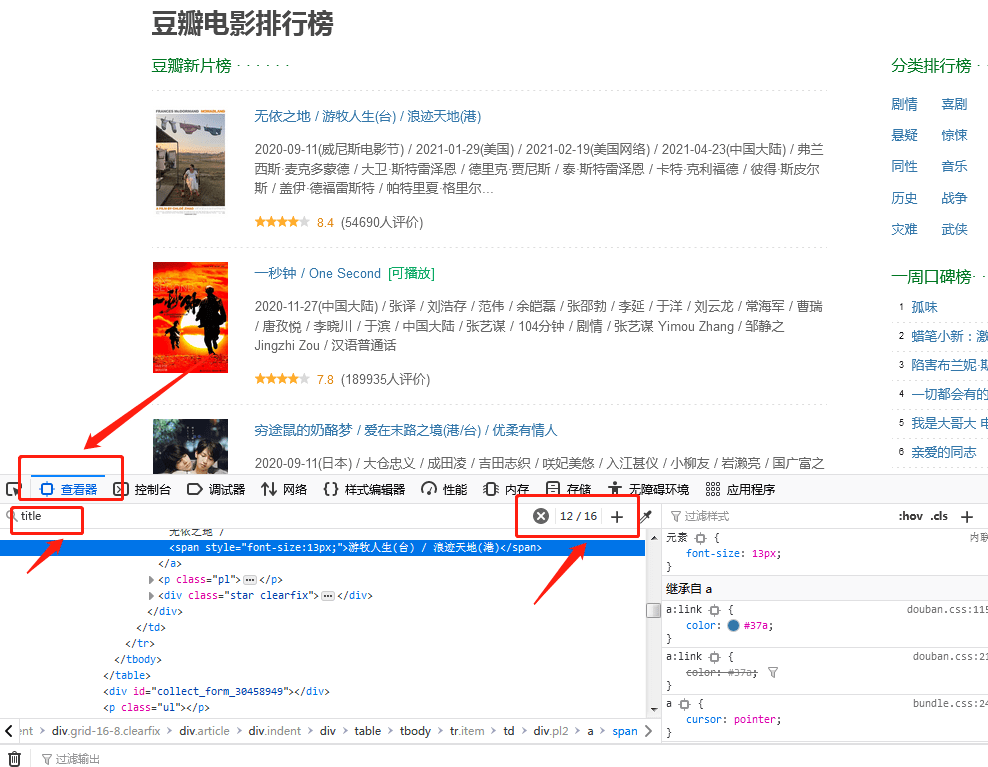Screen dimensions: 988x767
Task: Select the p class="ul" node
Action: click(x=156, y=708)
